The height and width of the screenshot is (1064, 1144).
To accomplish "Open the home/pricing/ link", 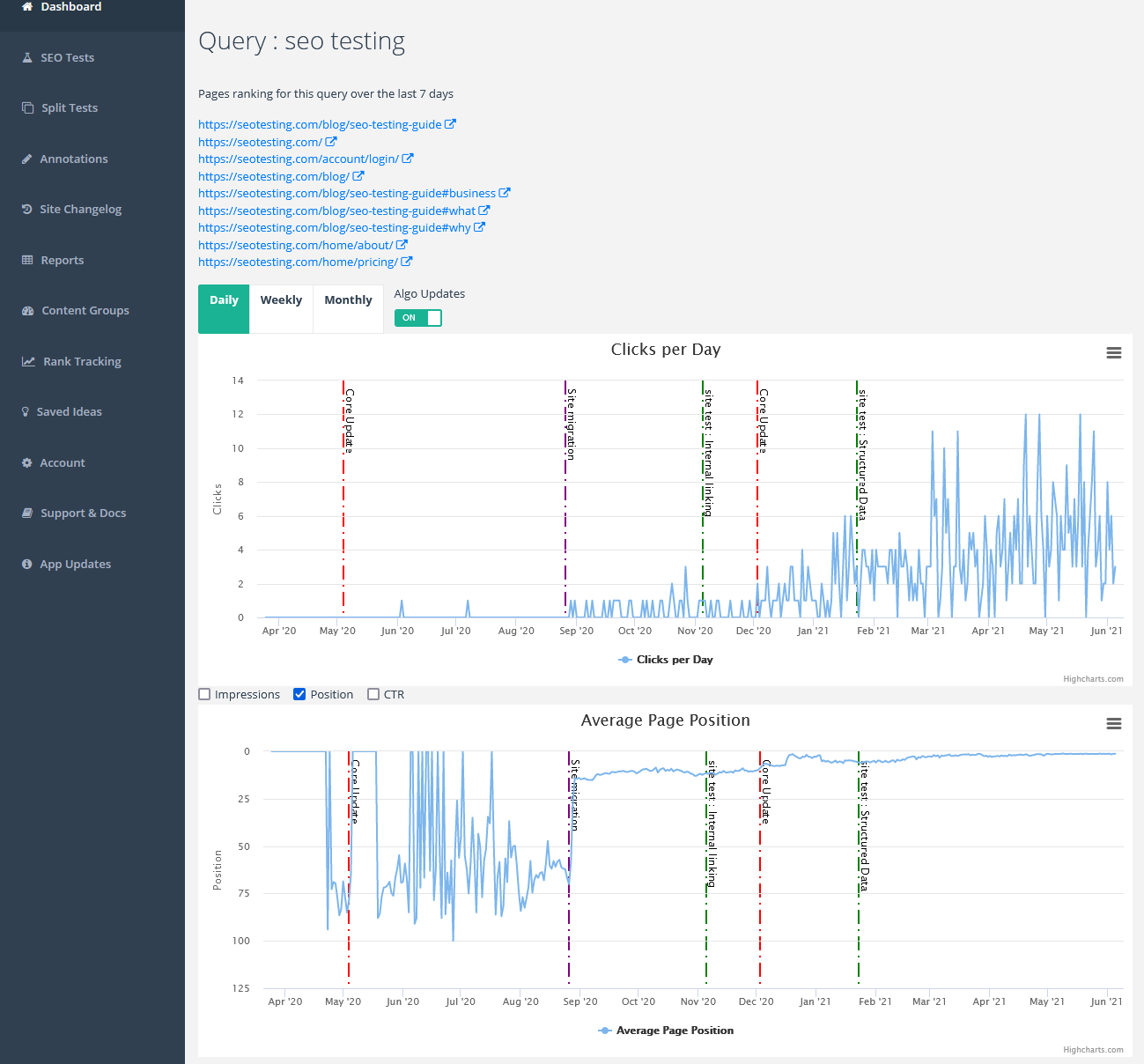I will (298, 262).
